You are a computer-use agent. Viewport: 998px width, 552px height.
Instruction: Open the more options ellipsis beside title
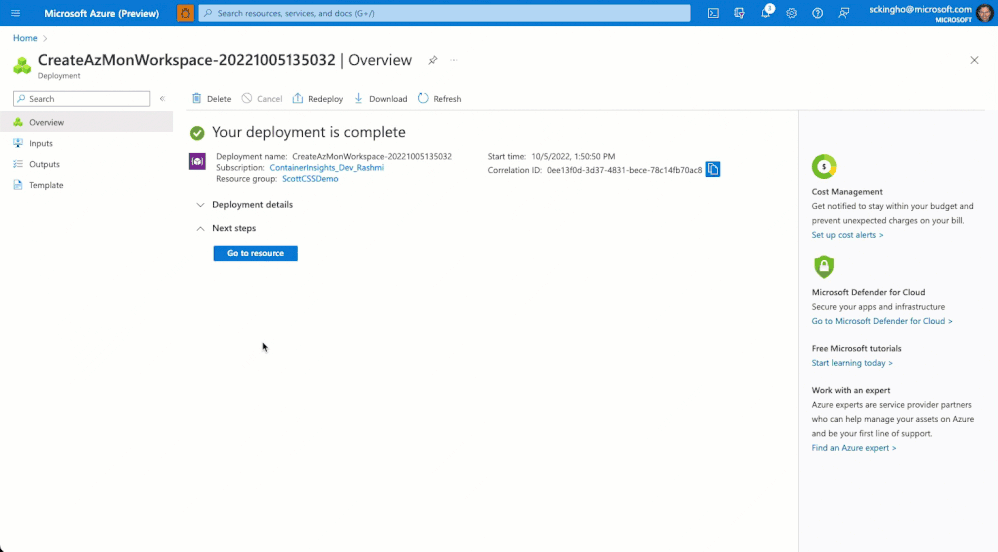pyautogui.click(x=454, y=60)
